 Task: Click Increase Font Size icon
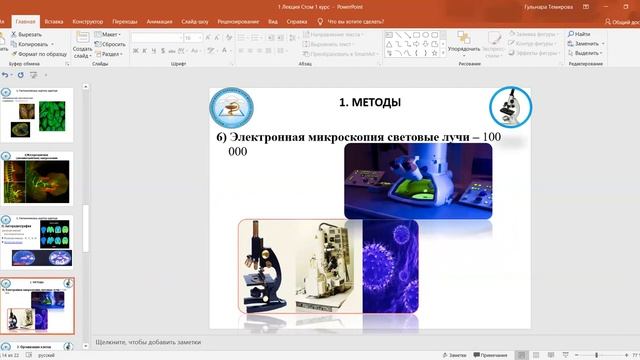[x=208, y=38]
